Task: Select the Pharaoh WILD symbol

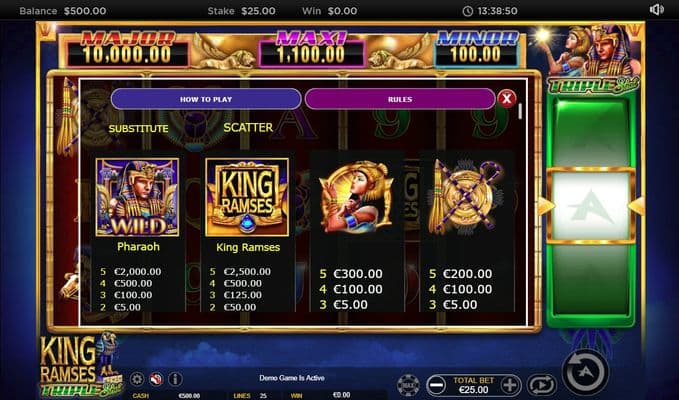Action: click(137, 197)
